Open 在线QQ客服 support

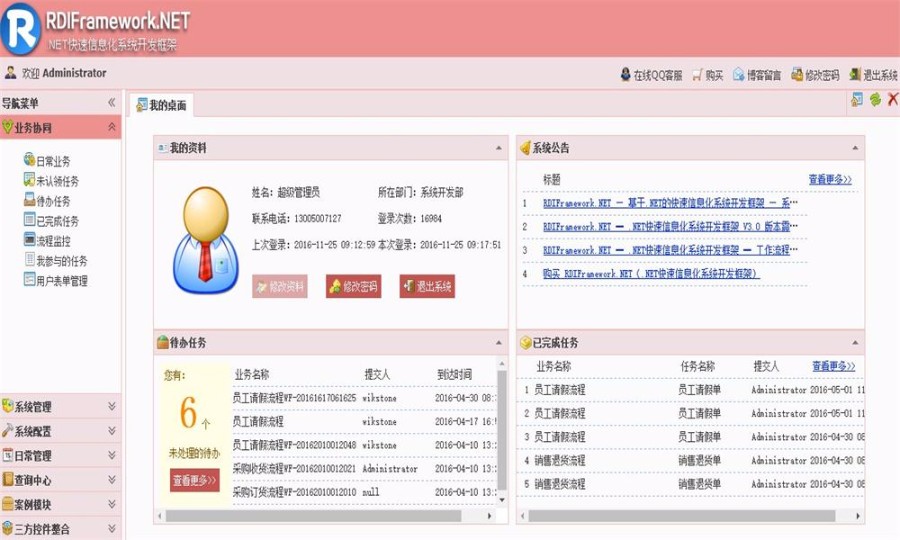(651, 75)
